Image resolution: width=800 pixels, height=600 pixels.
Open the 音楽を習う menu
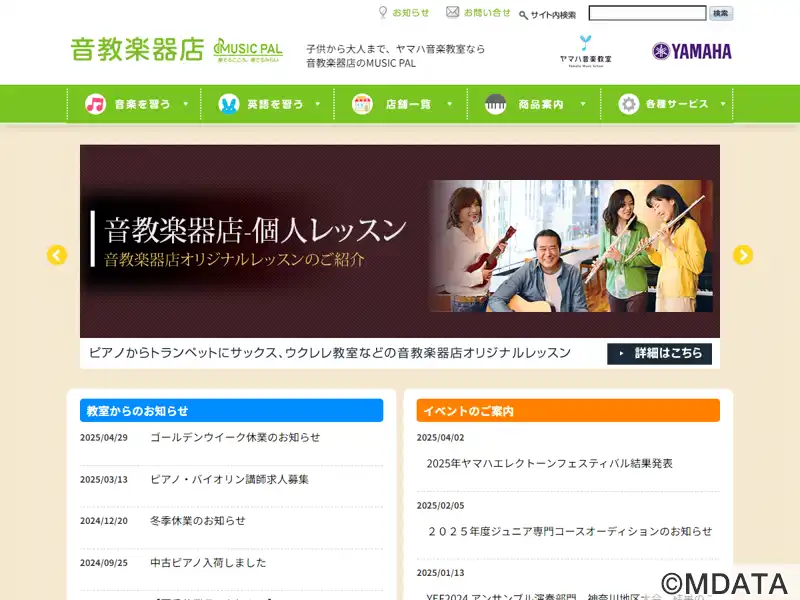[x=134, y=104]
